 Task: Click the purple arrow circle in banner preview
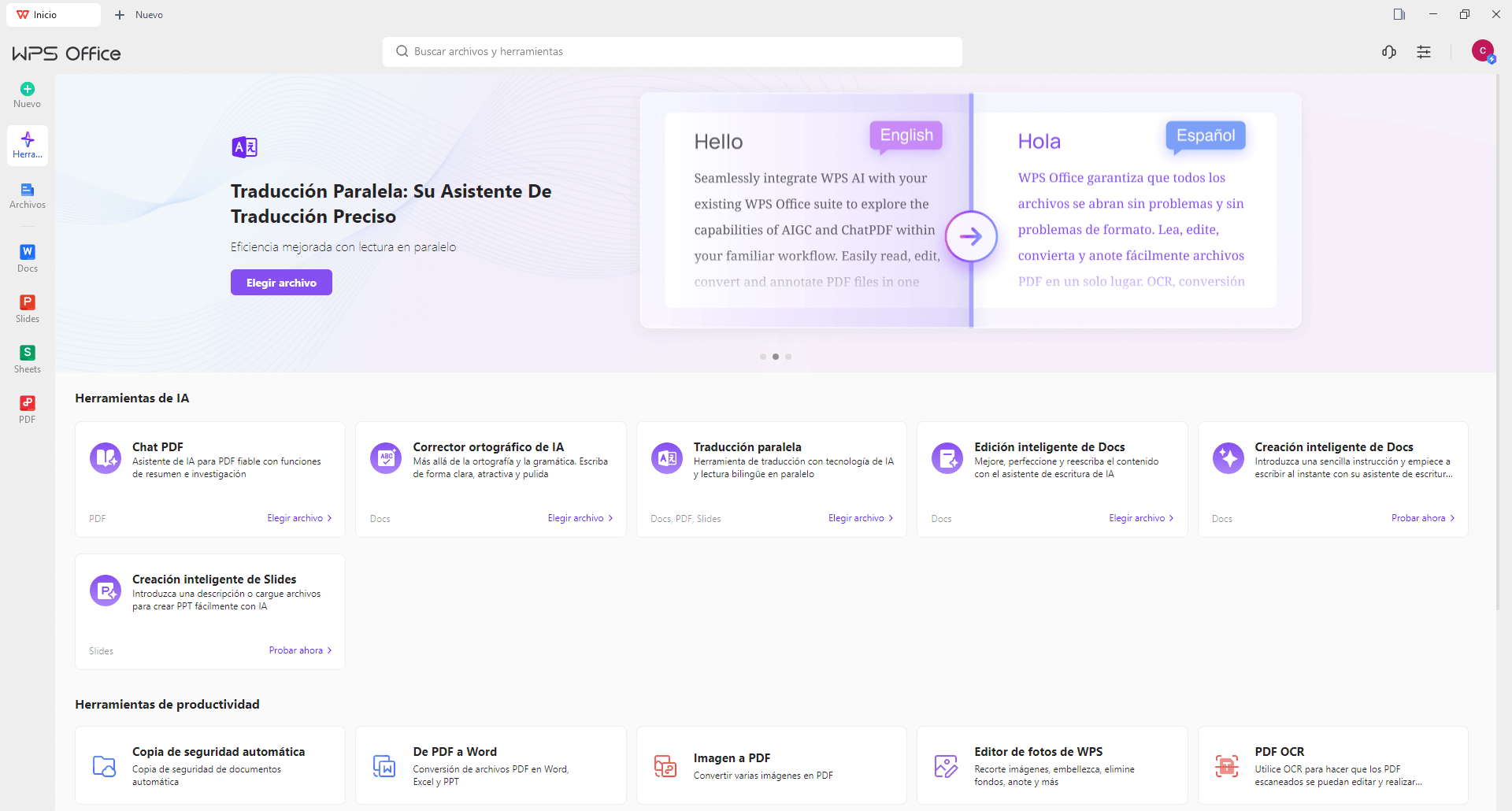tap(971, 235)
